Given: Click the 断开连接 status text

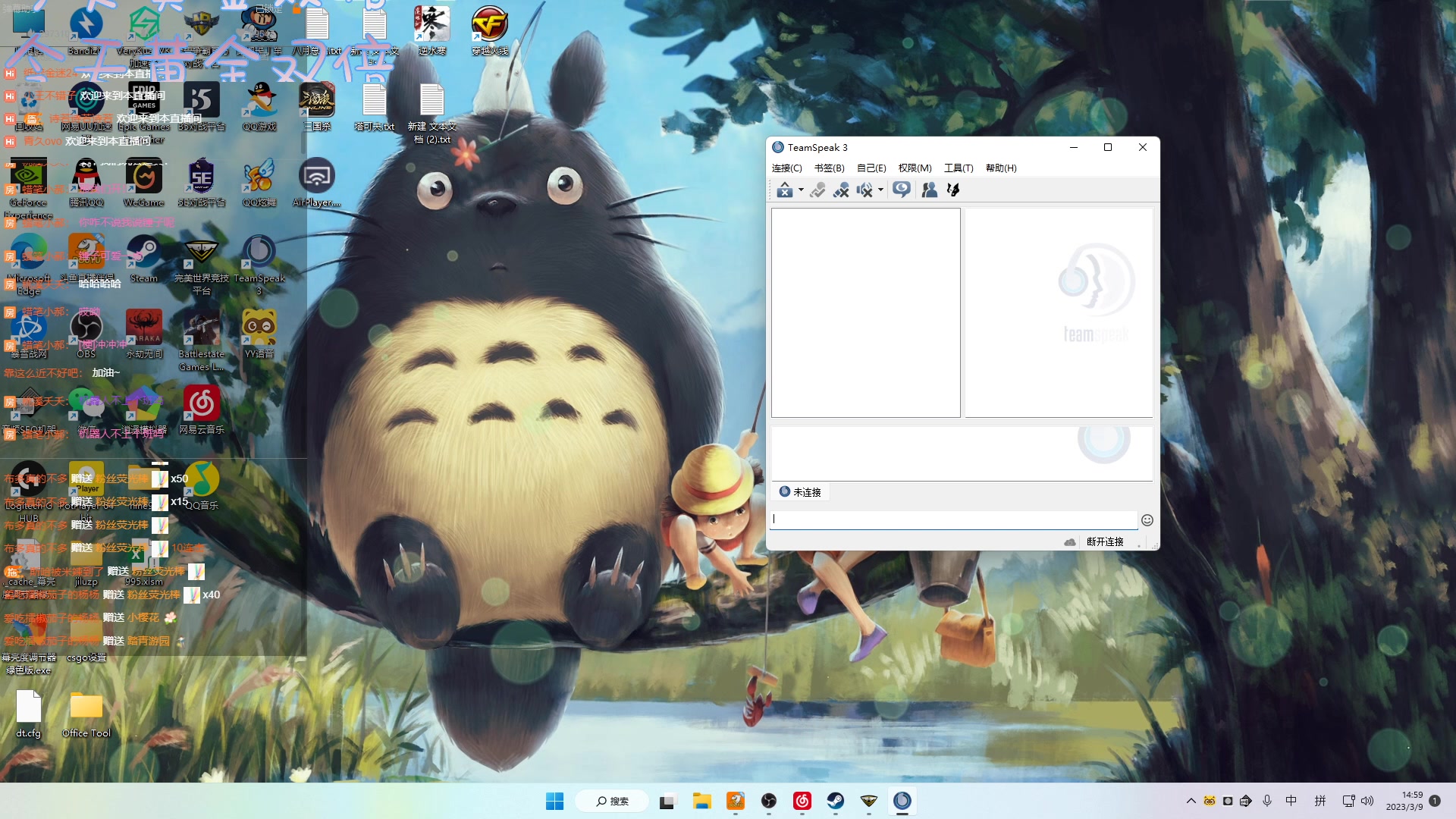Looking at the screenshot, I should click(1105, 542).
